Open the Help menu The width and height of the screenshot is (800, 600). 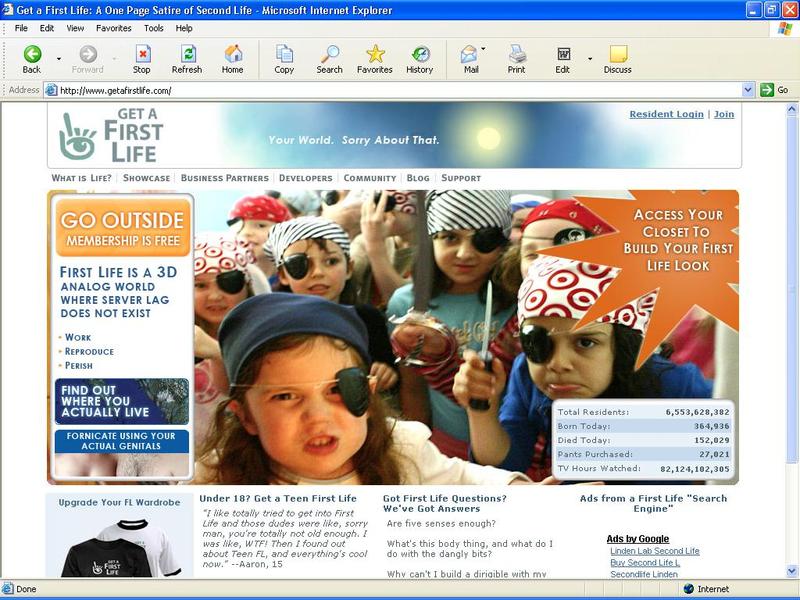click(x=184, y=28)
